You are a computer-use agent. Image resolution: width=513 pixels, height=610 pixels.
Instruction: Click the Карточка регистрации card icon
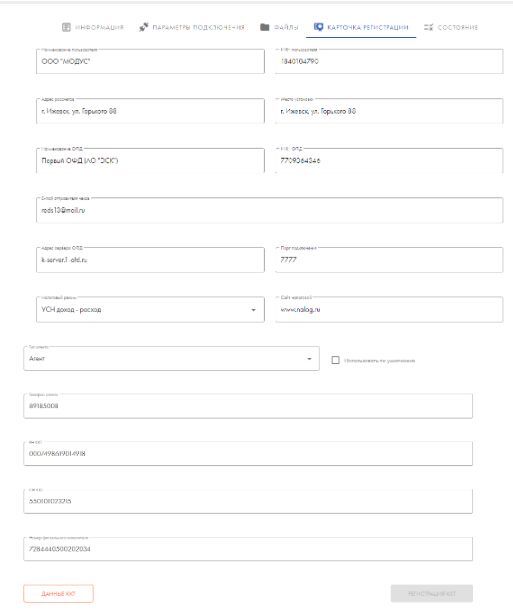318,27
